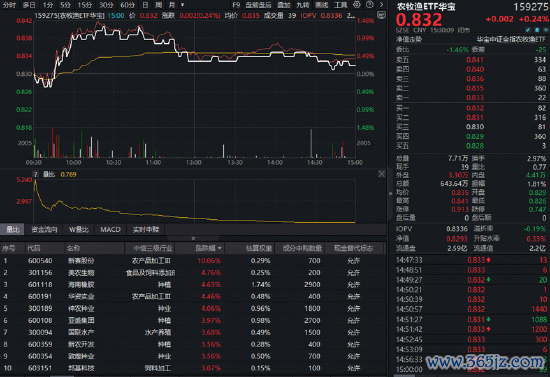Toggle 盘前盘后 pre/post market display
Screen dimensions: 550x377
[259, 5]
